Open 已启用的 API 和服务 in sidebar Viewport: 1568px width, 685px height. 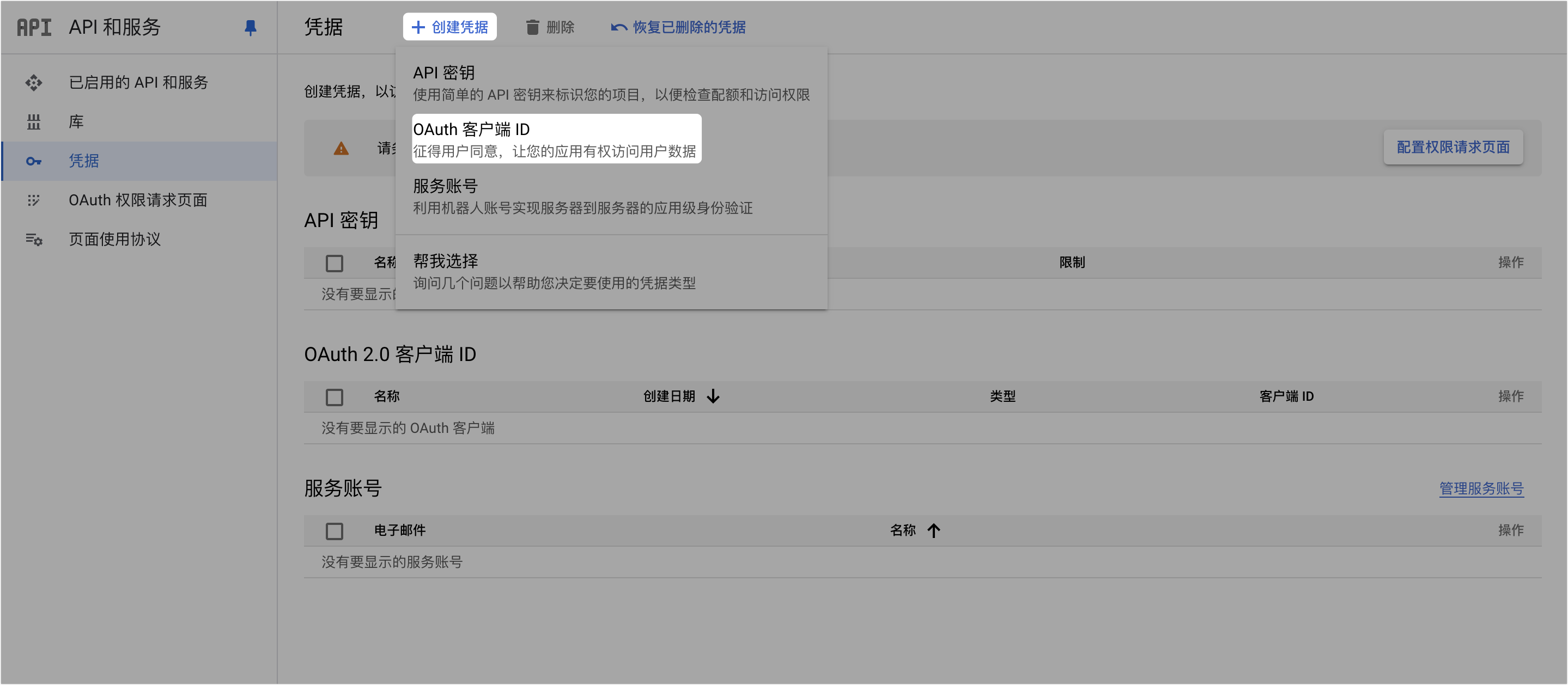click(x=139, y=83)
